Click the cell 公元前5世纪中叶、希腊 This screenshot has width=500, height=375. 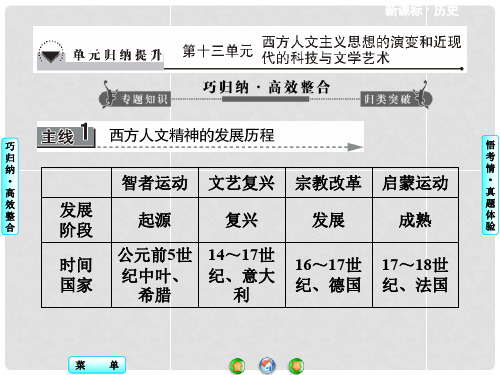(x=155, y=275)
